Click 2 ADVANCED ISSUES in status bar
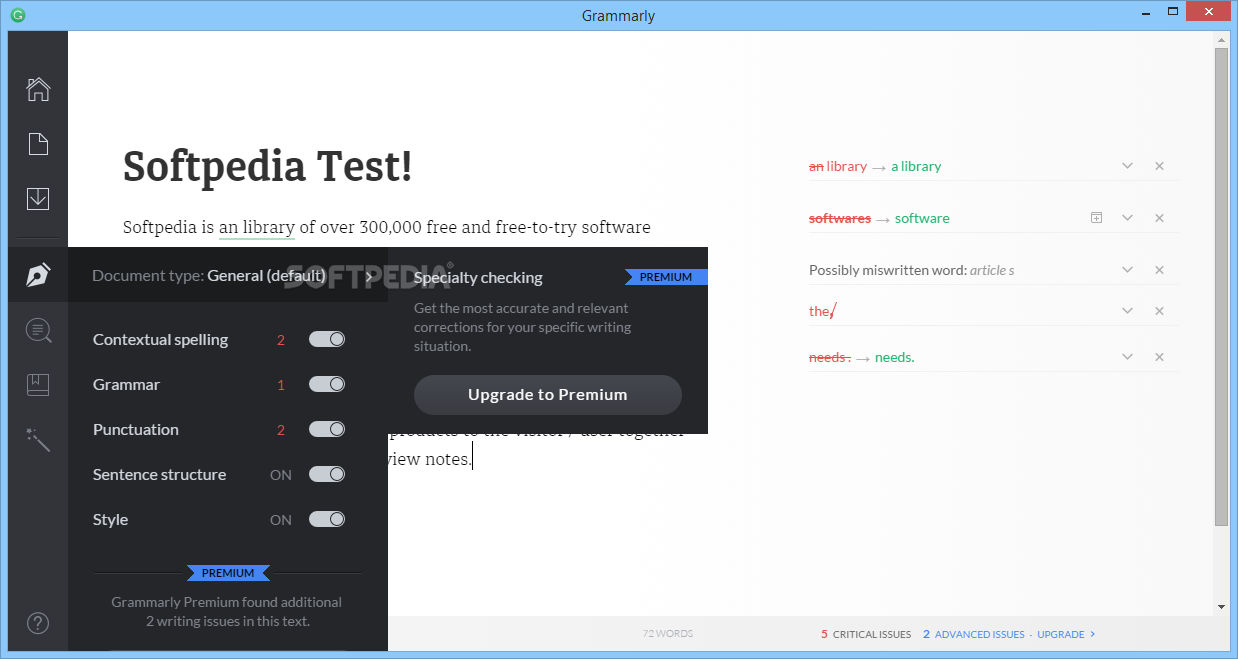1238x659 pixels. (x=973, y=634)
